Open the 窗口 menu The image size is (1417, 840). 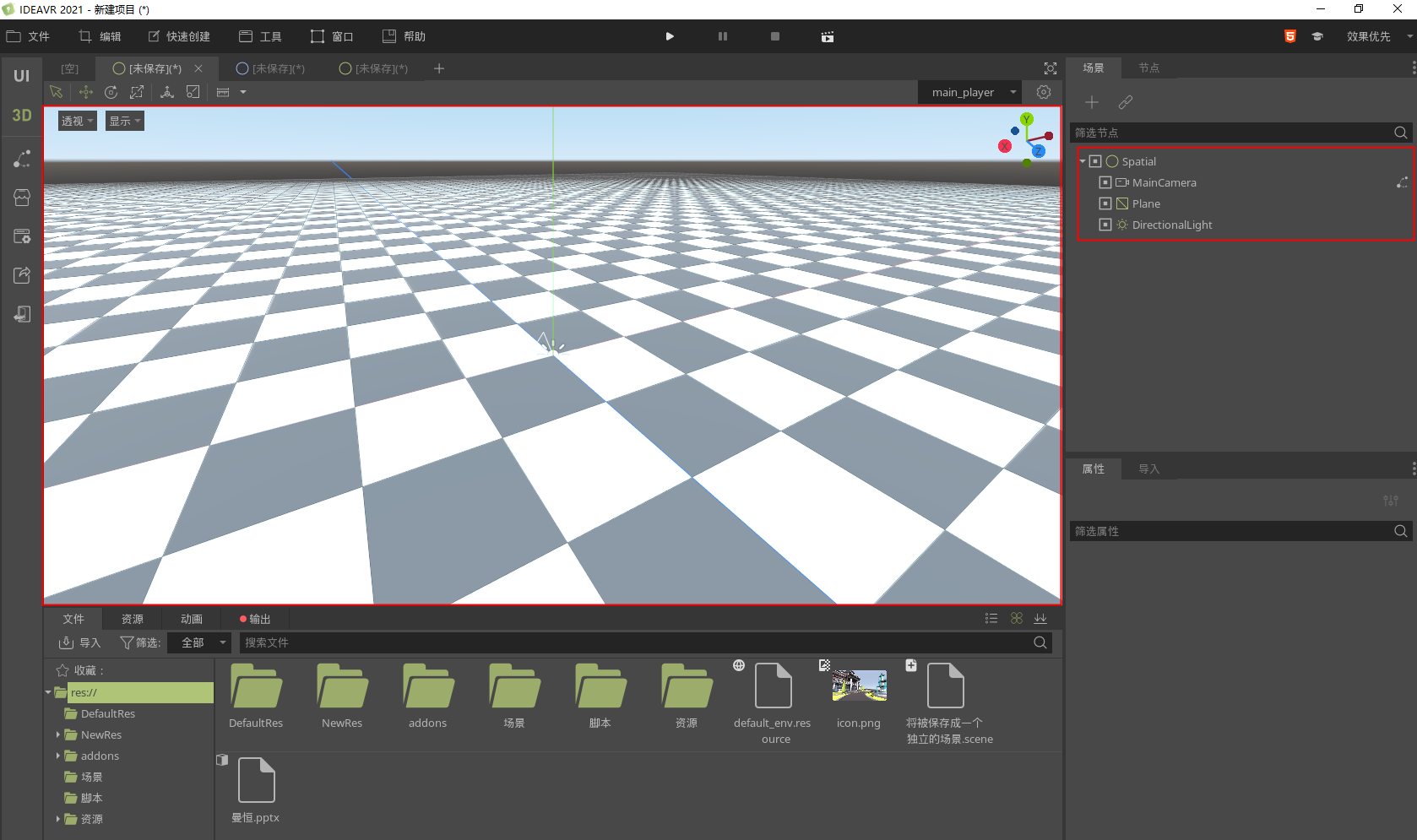click(332, 36)
